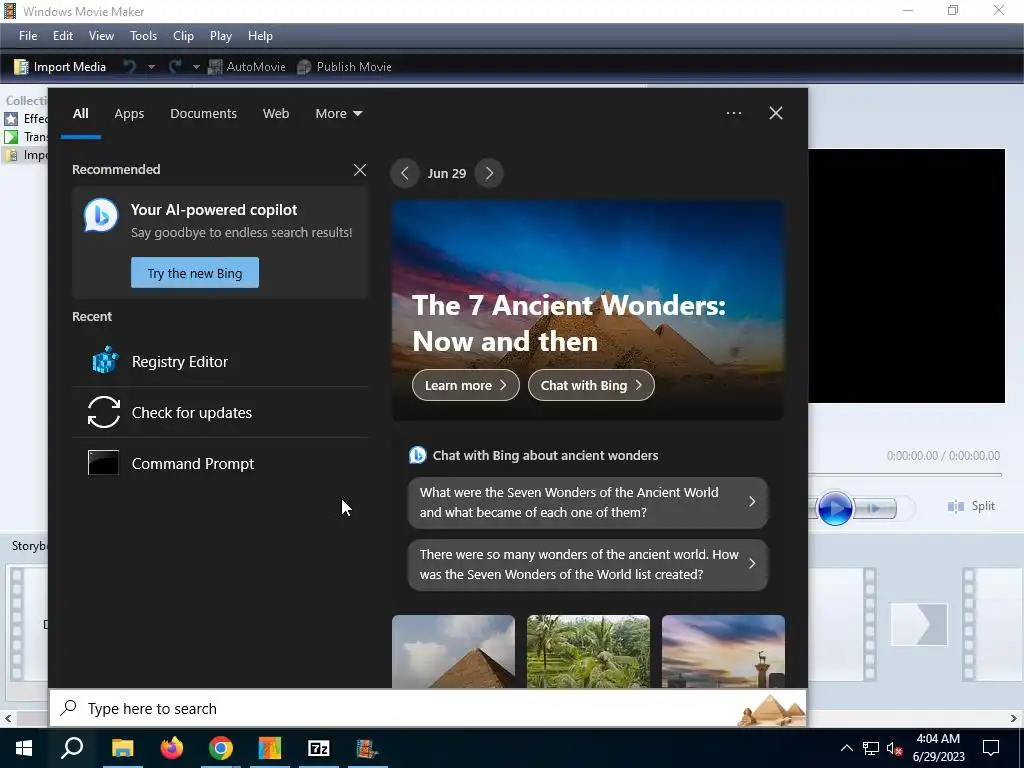Click the muted volume tray icon
The height and width of the screenshot is (768, 1024).
(894, 748)
